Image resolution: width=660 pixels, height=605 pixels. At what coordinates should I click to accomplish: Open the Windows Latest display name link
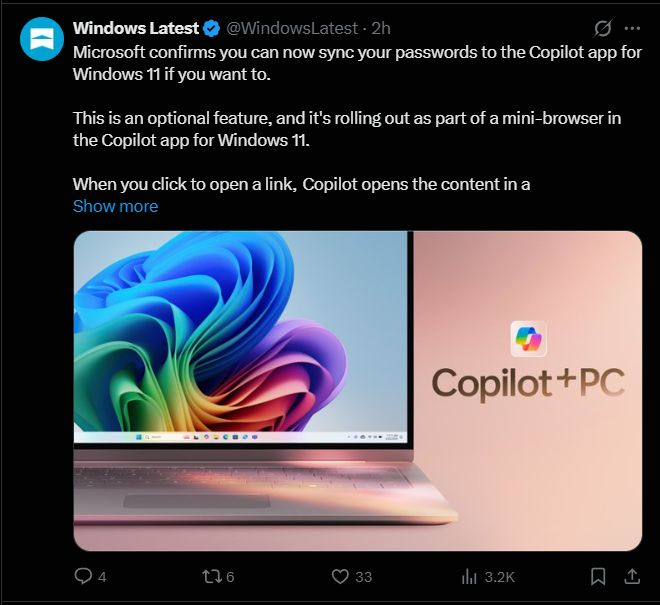(136, 27)
